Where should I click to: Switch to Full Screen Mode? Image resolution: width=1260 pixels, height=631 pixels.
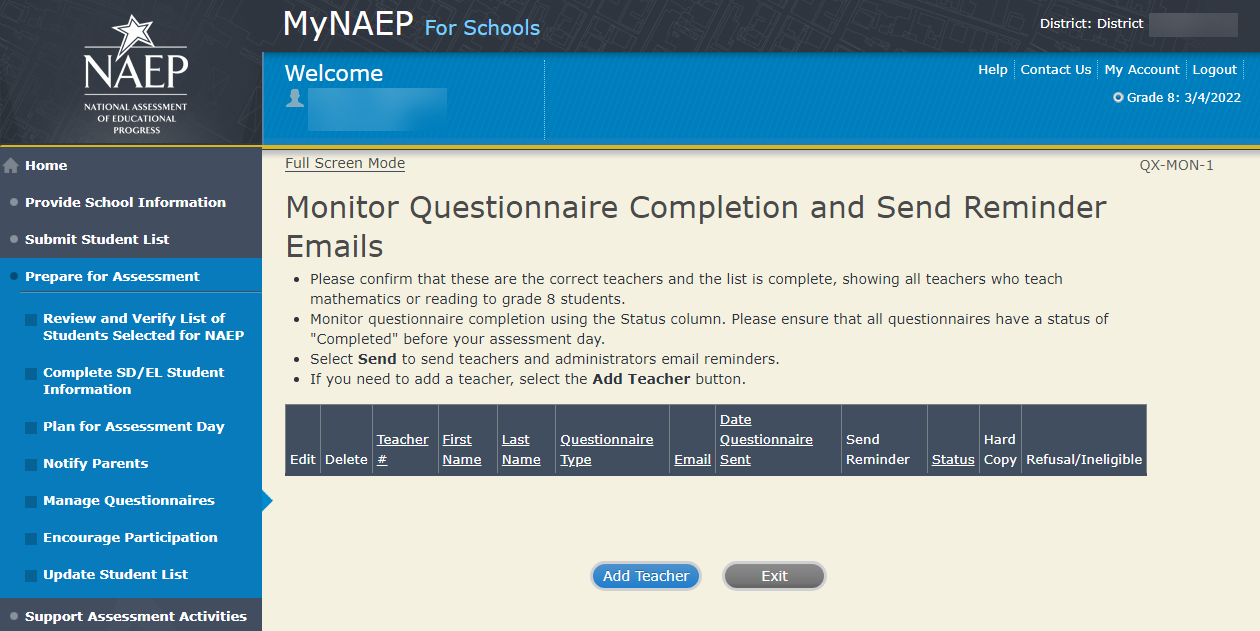[345, 163]
